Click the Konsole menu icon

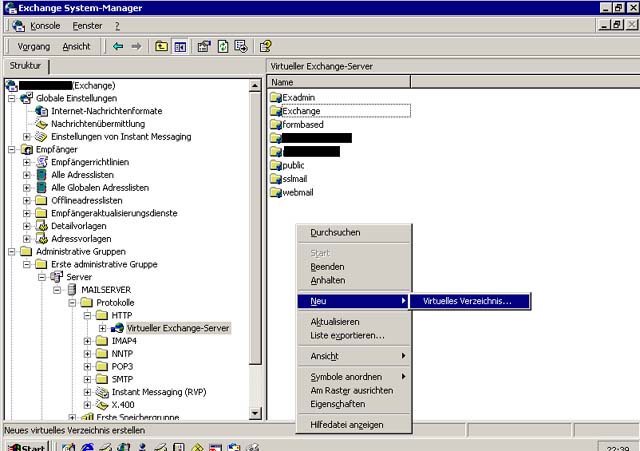pyautogui.click(x=18, y=26)
